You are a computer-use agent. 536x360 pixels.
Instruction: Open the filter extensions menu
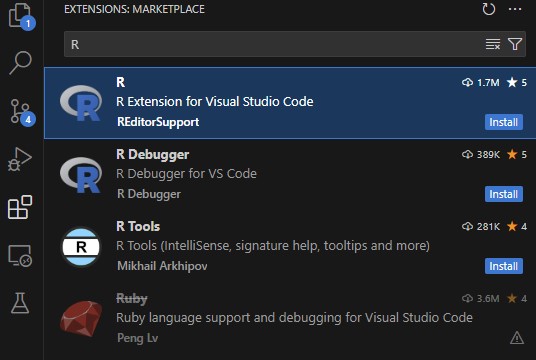[515, 44]
